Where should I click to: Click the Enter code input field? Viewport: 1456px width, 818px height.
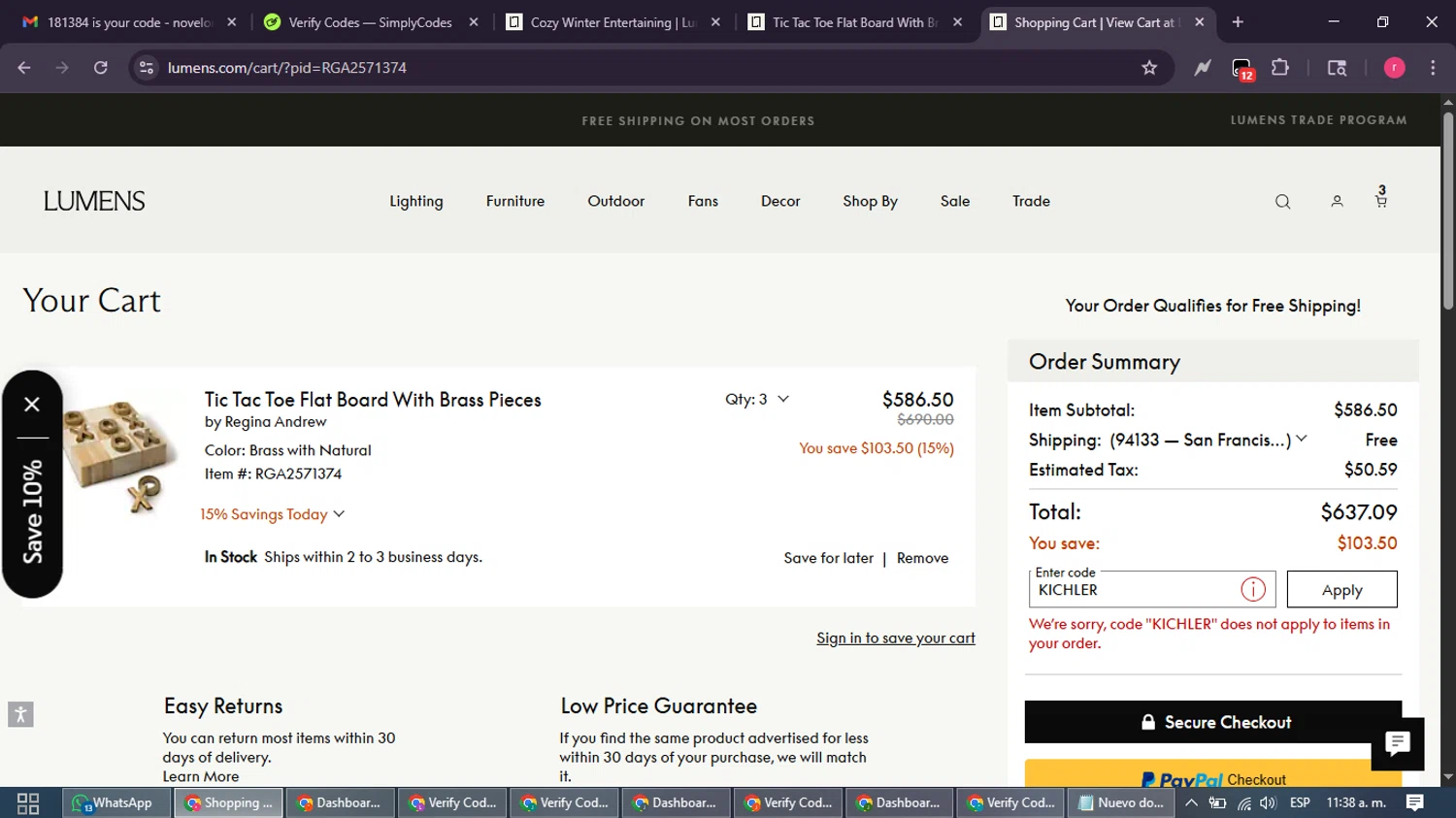click(1131, 590)
